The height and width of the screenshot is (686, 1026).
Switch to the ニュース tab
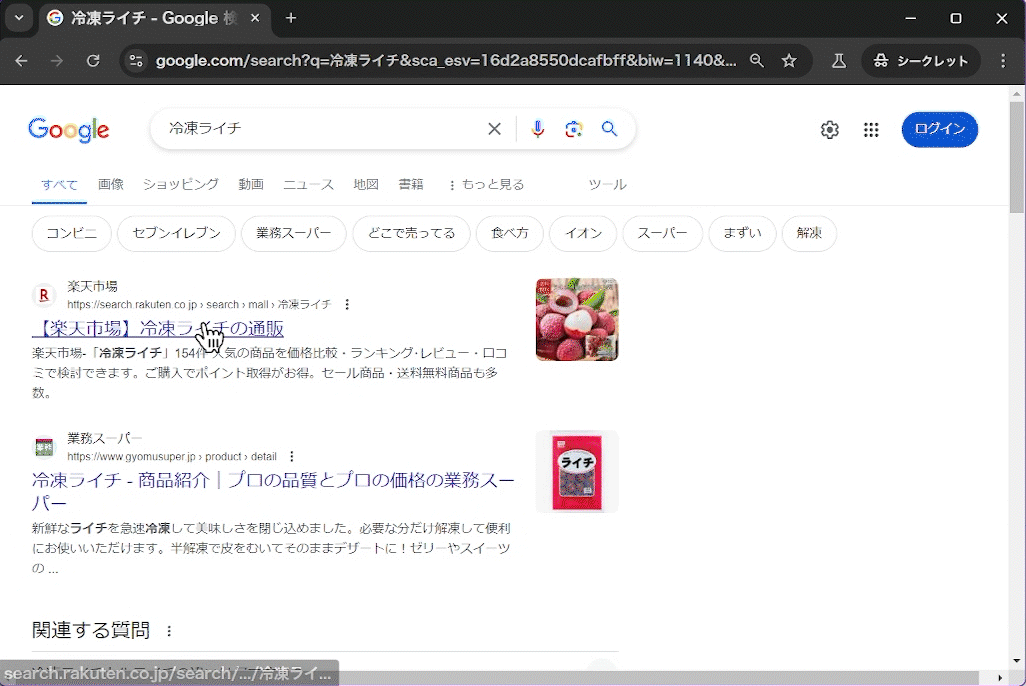click(308, 185)
